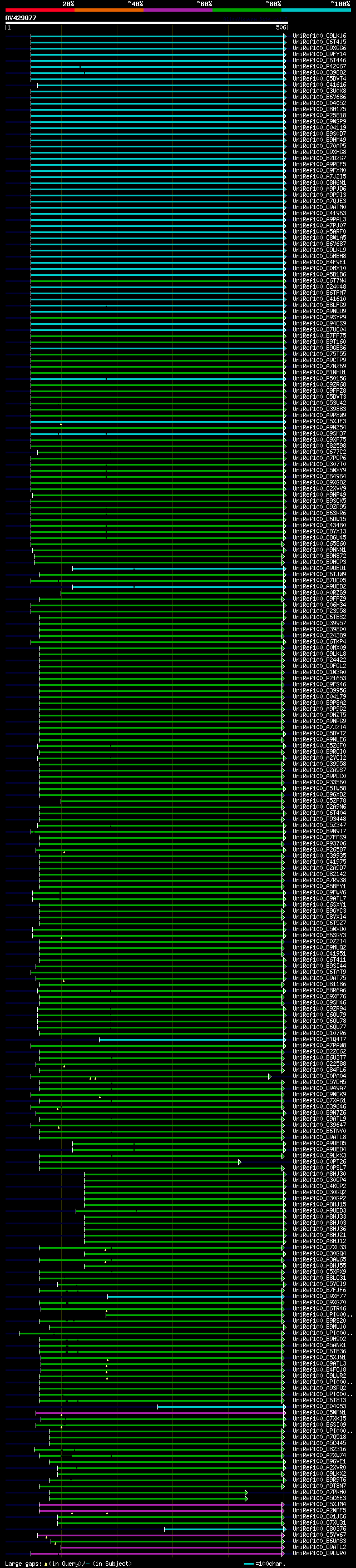Image resolution: width=356 pixels, height=1568 pixels.
Task: Open hit UniRef100_P42067
Action: click(x=319, y=66)
